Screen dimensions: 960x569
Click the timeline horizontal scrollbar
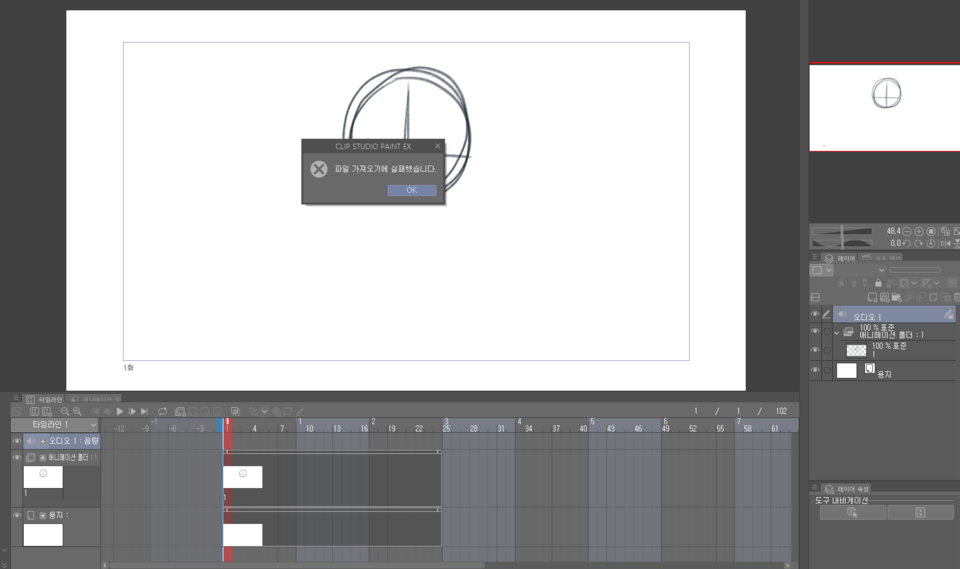pos(297,565)
